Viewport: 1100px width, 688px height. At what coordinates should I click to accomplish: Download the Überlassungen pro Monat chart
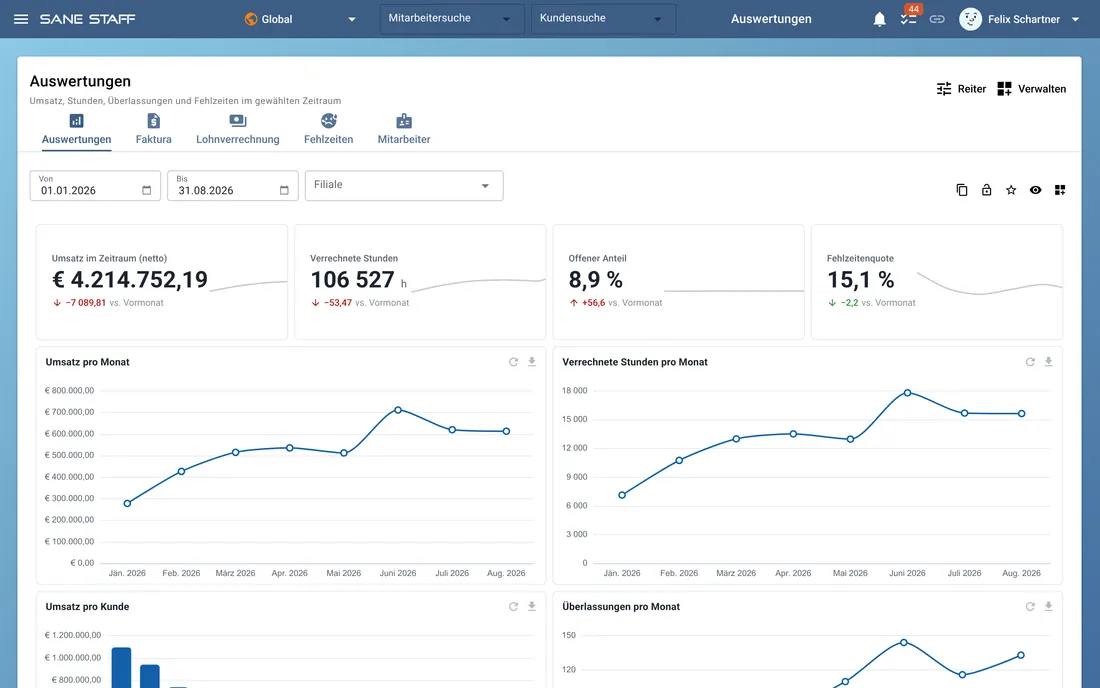click(x=1048, y=607)
